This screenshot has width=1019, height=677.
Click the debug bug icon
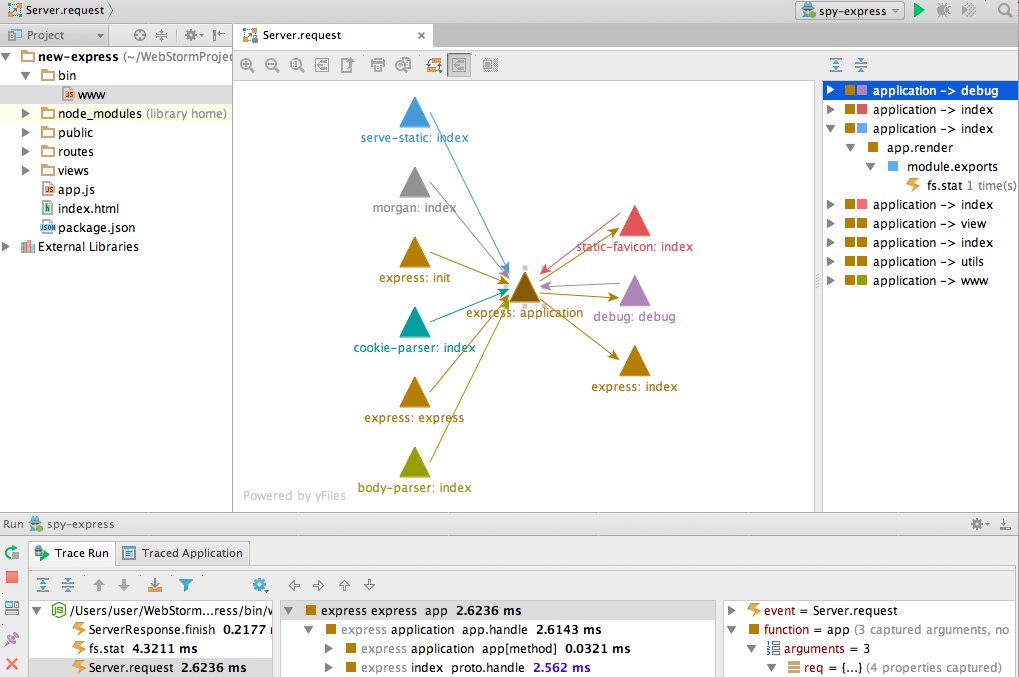[x=944, y=11]
